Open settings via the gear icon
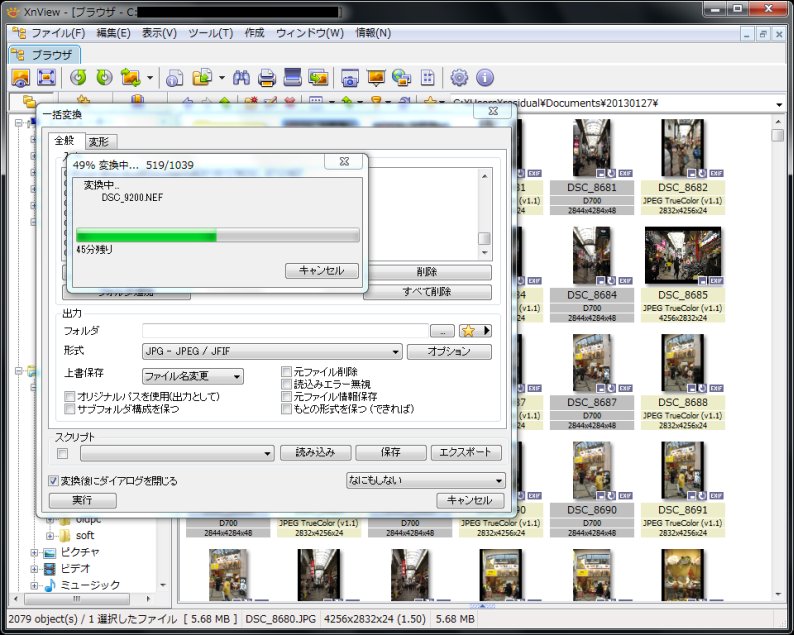The image size is (794, 635). pos(459,77)
